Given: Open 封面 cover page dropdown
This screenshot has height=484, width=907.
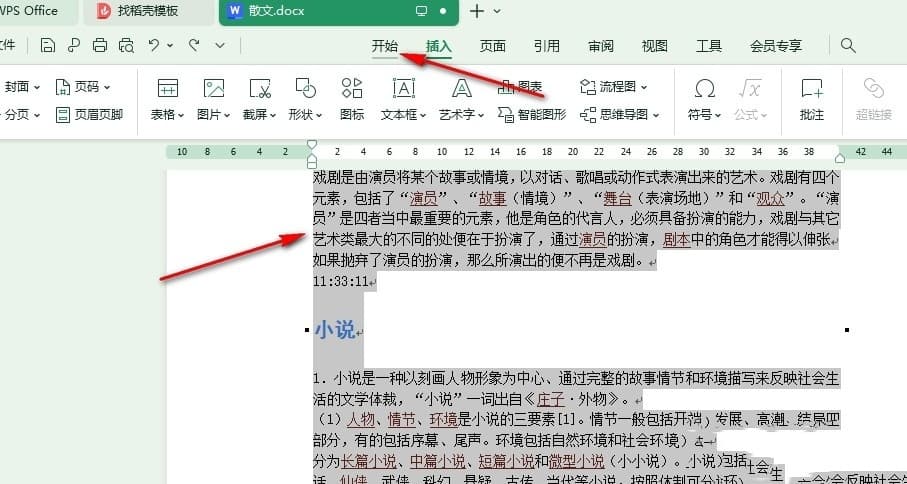Looking at the screenshot, I should click(22, 87).
